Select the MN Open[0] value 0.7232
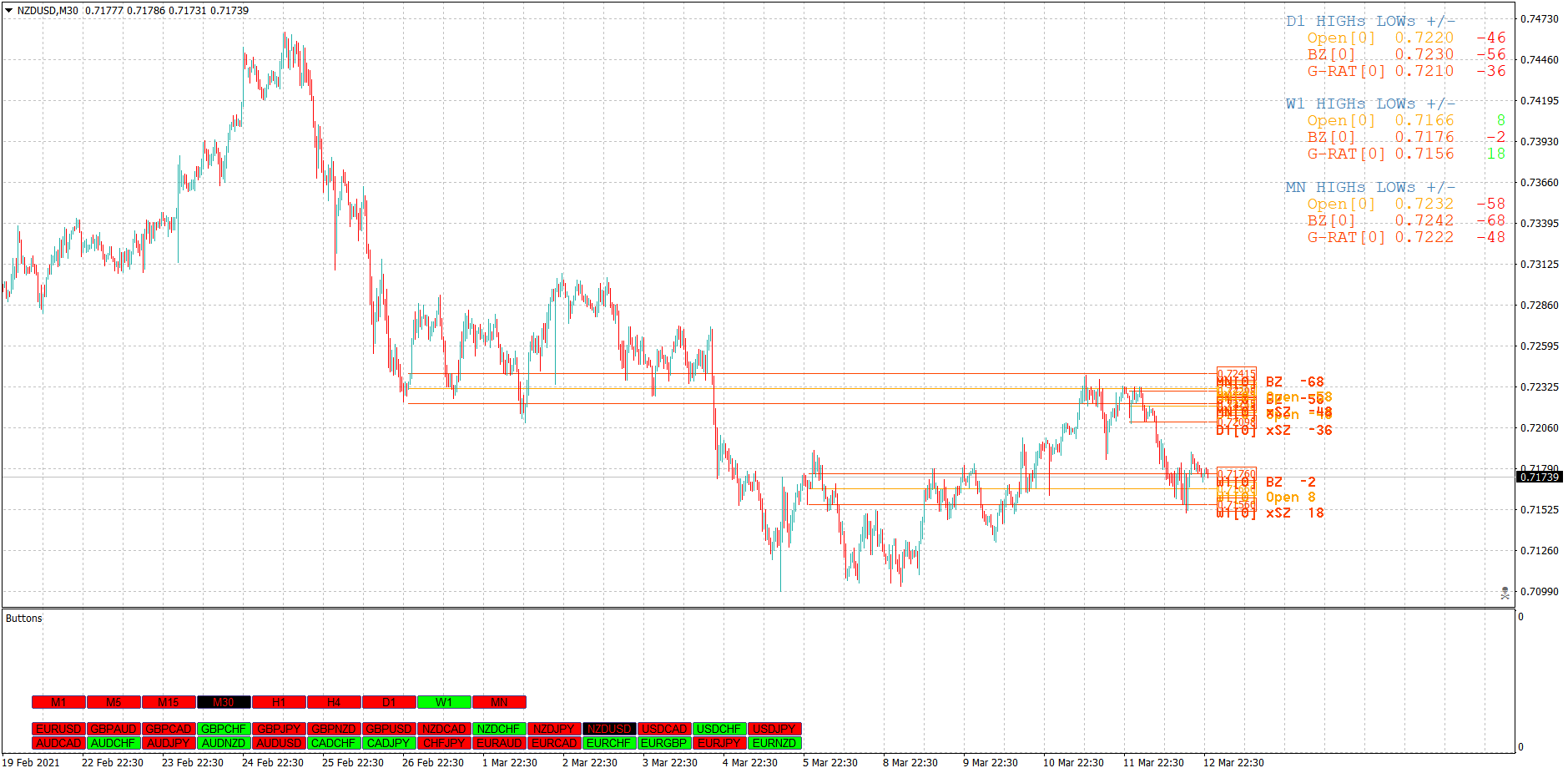The image size is (1568, 773). pos(1424,204)
